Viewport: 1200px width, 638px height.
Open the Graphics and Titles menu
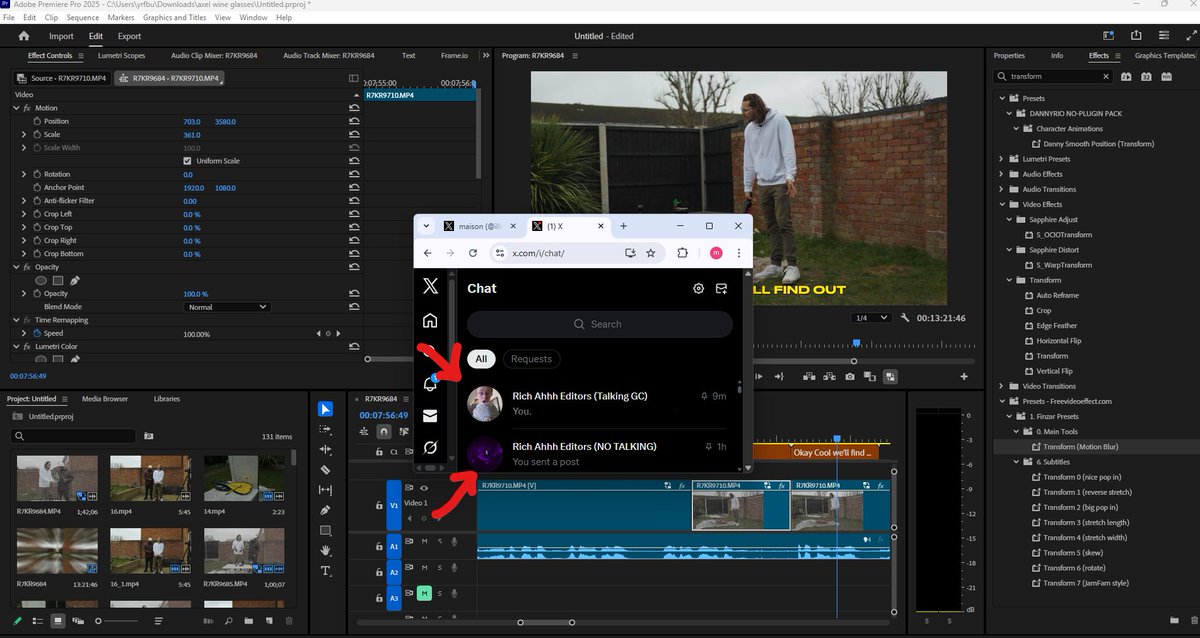click(174, 17)
